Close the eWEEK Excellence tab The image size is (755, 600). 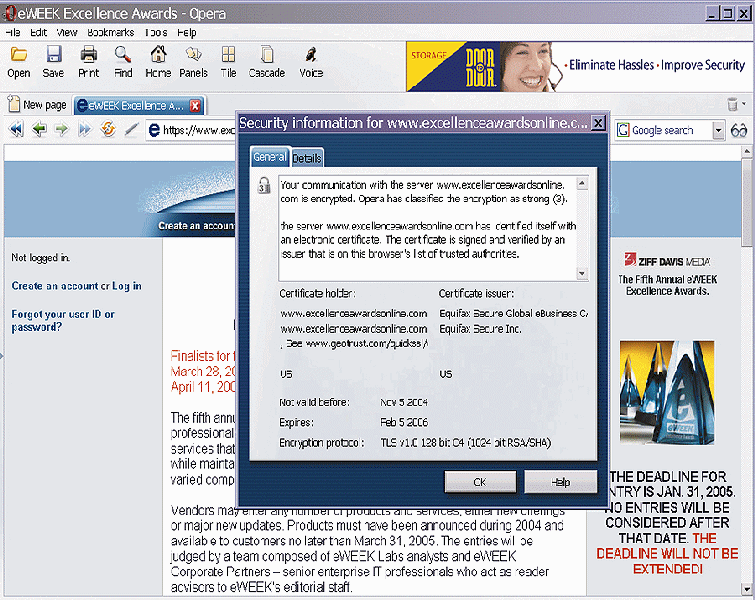coord(195,105)
